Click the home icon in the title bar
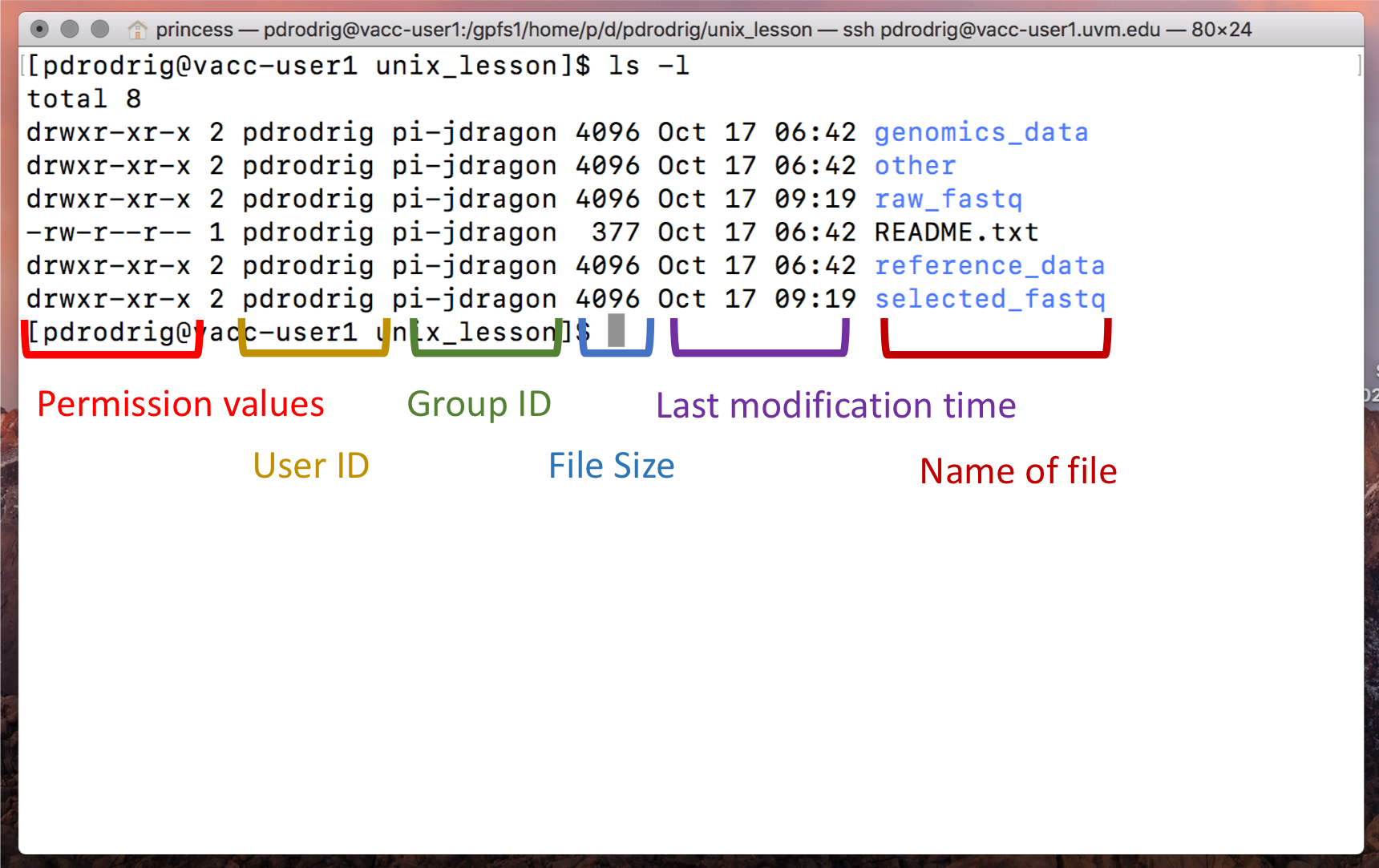This screenshot has height=868, width=1379. [136, 30]
